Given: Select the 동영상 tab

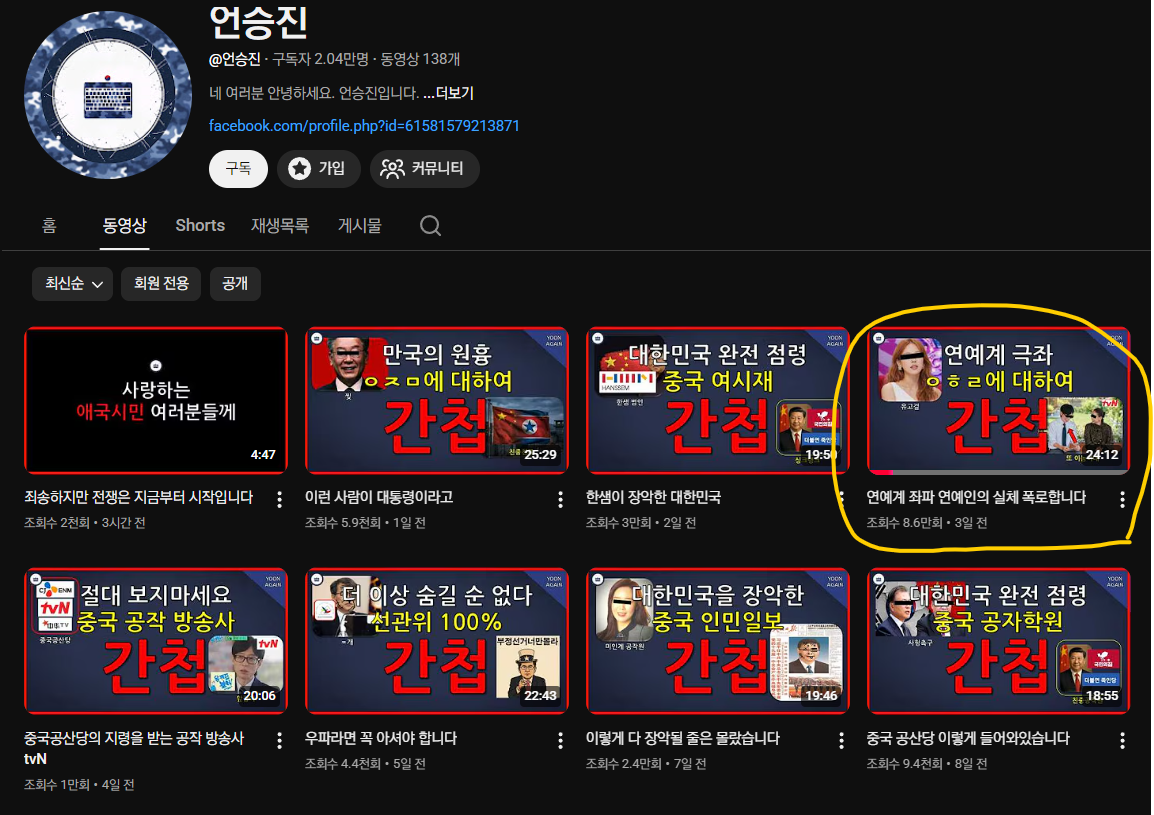Looking at the screenshot, I should point(124,225).
